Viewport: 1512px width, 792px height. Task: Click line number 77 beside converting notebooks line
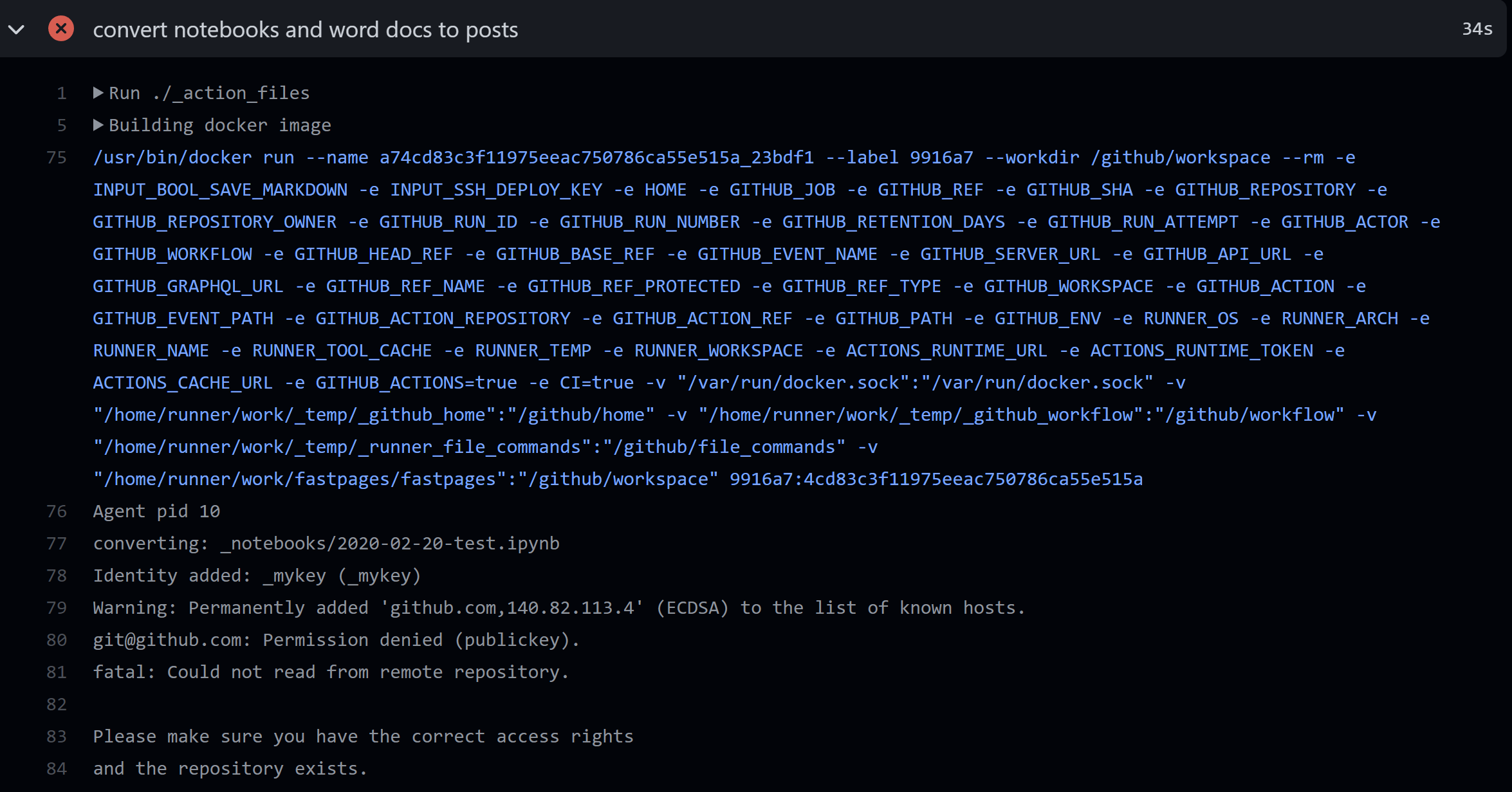coord(57,543)
